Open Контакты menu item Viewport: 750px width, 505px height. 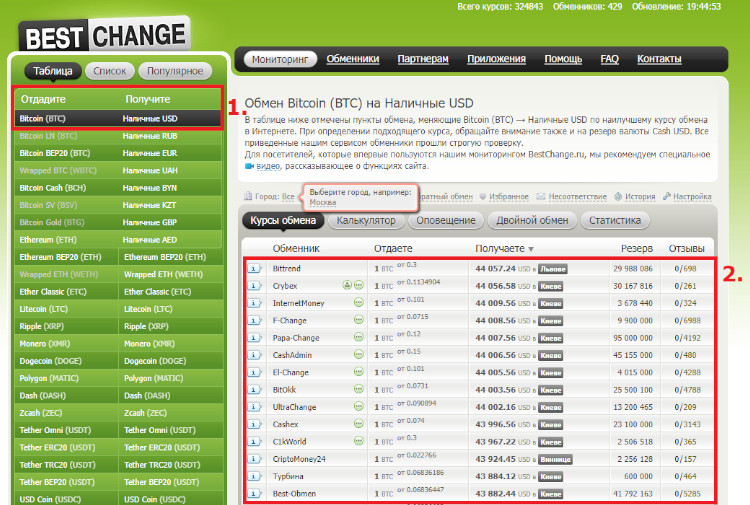point(660,59)
